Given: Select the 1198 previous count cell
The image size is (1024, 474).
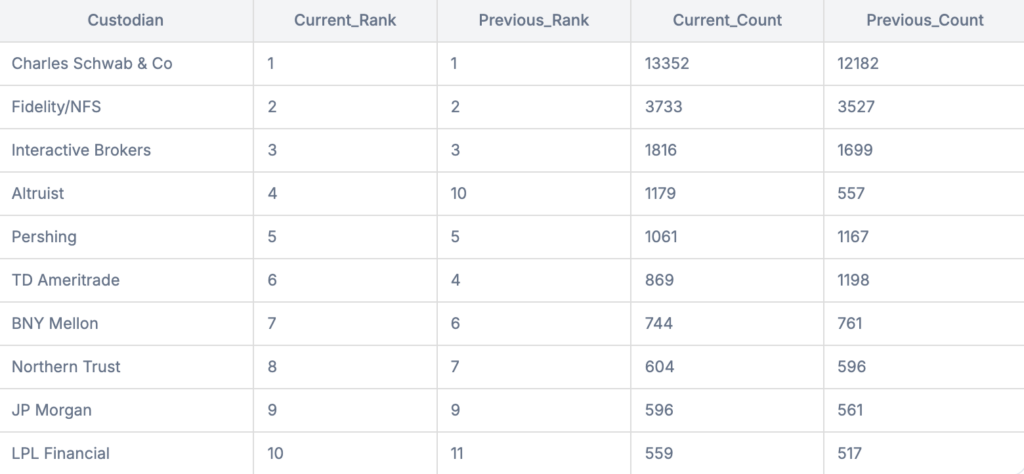Looking at the screenshot, I should [924, 280].
